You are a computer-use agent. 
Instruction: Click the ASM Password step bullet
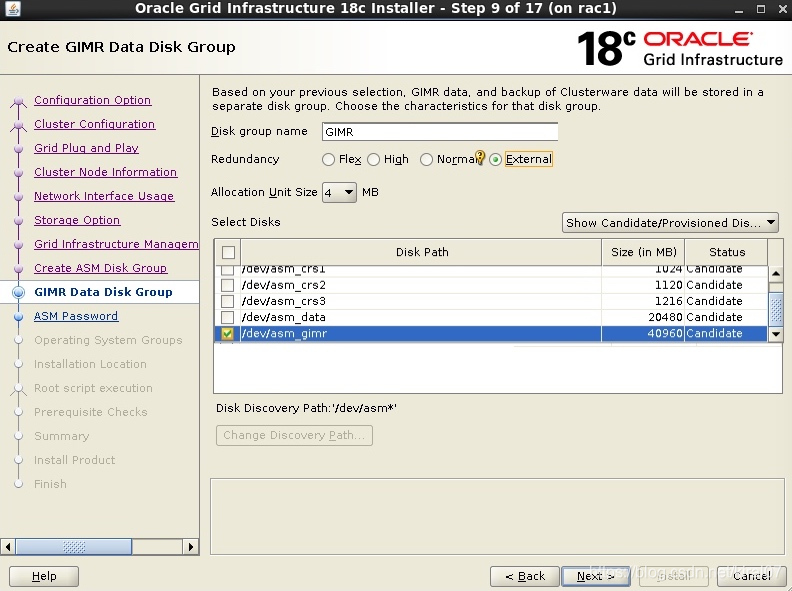19,317
